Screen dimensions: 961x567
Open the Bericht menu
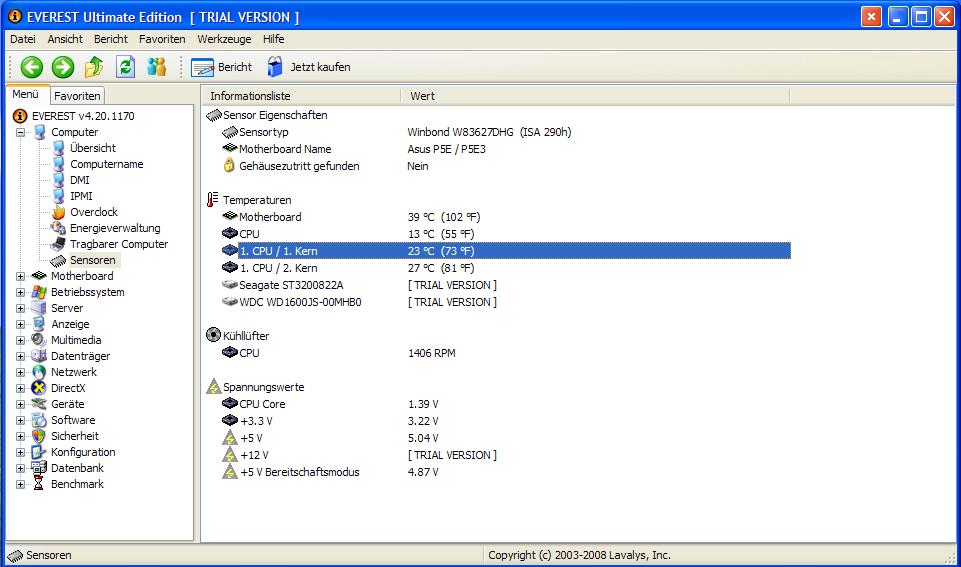pos(111,39)
